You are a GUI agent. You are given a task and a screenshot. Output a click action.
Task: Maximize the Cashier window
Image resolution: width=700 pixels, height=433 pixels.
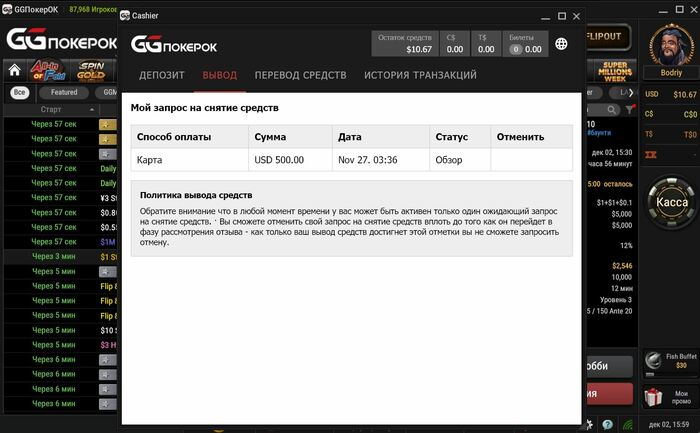click(562, 16)
